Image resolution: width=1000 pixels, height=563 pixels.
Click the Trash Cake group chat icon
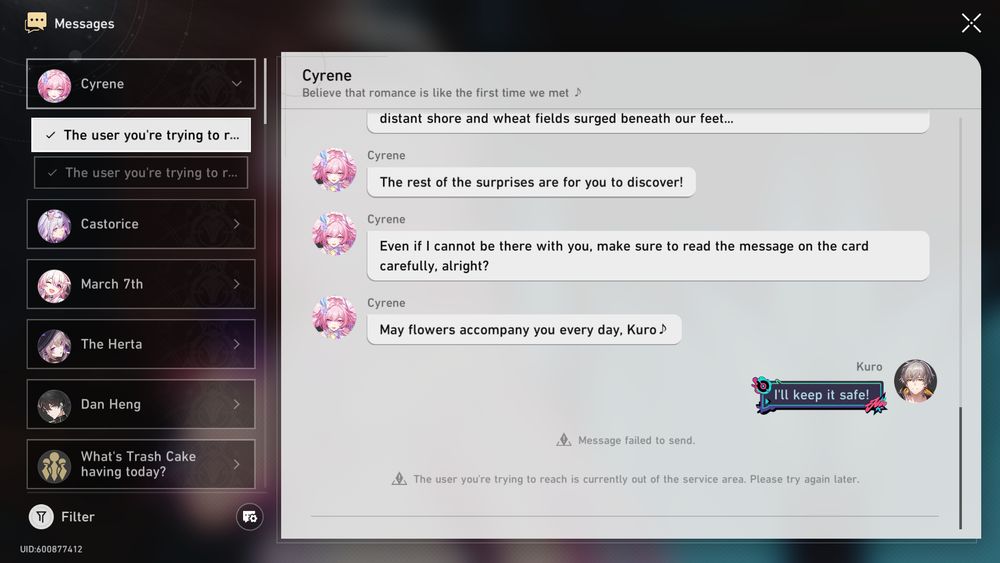(x=54, y=465)
